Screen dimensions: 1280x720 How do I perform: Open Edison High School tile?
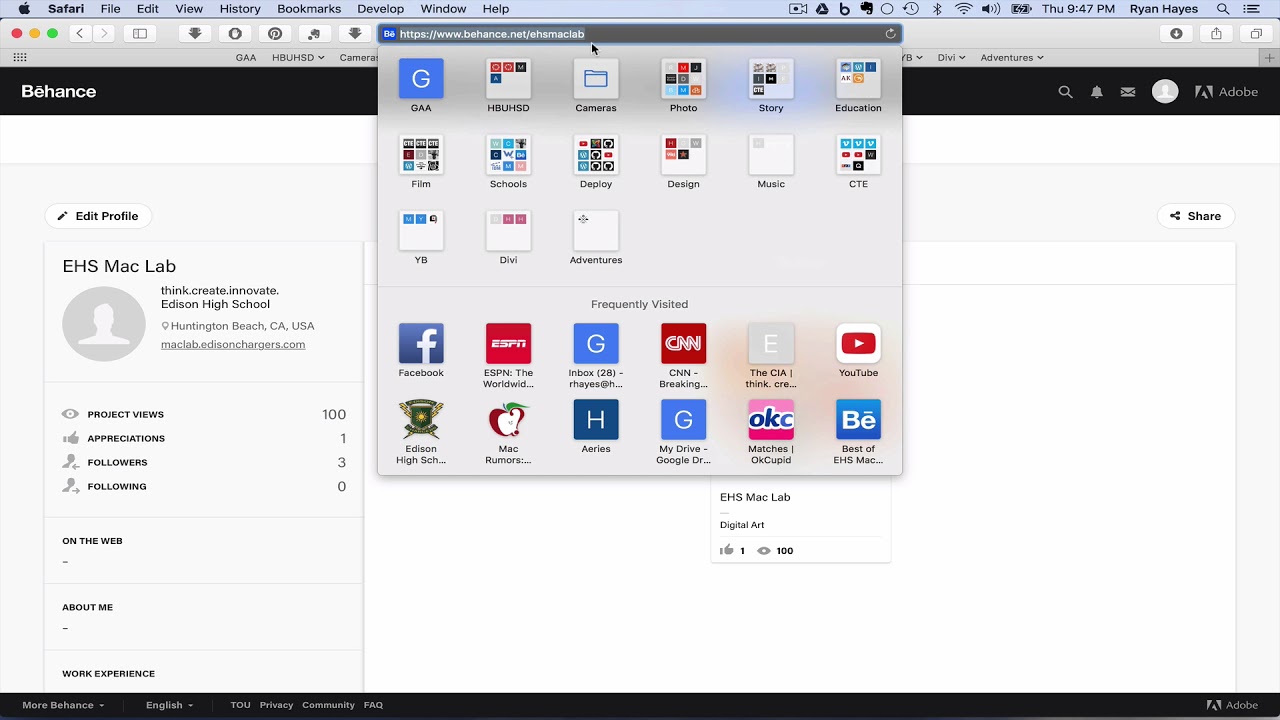click(x=421, y=420)
